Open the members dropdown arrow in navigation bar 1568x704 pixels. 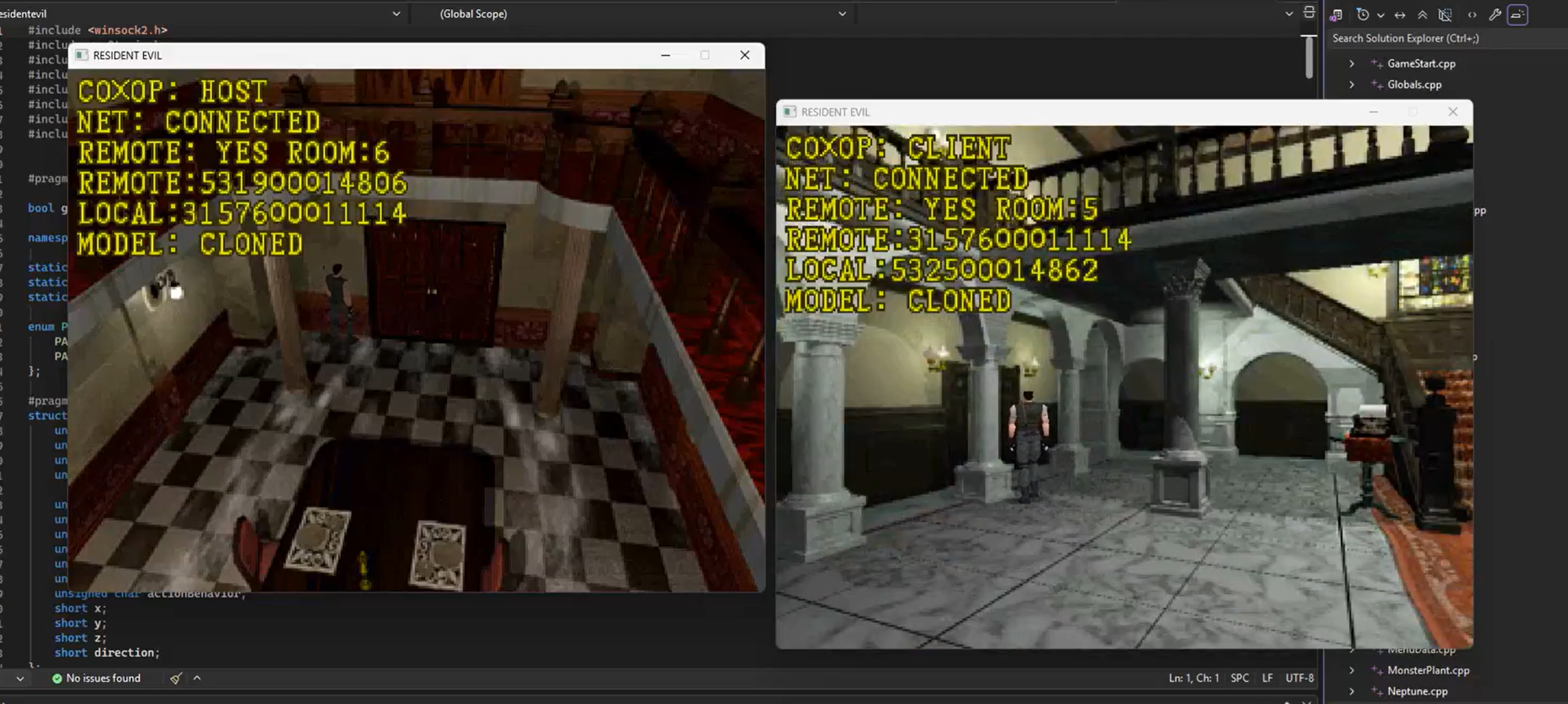(x=1289, y=13)
